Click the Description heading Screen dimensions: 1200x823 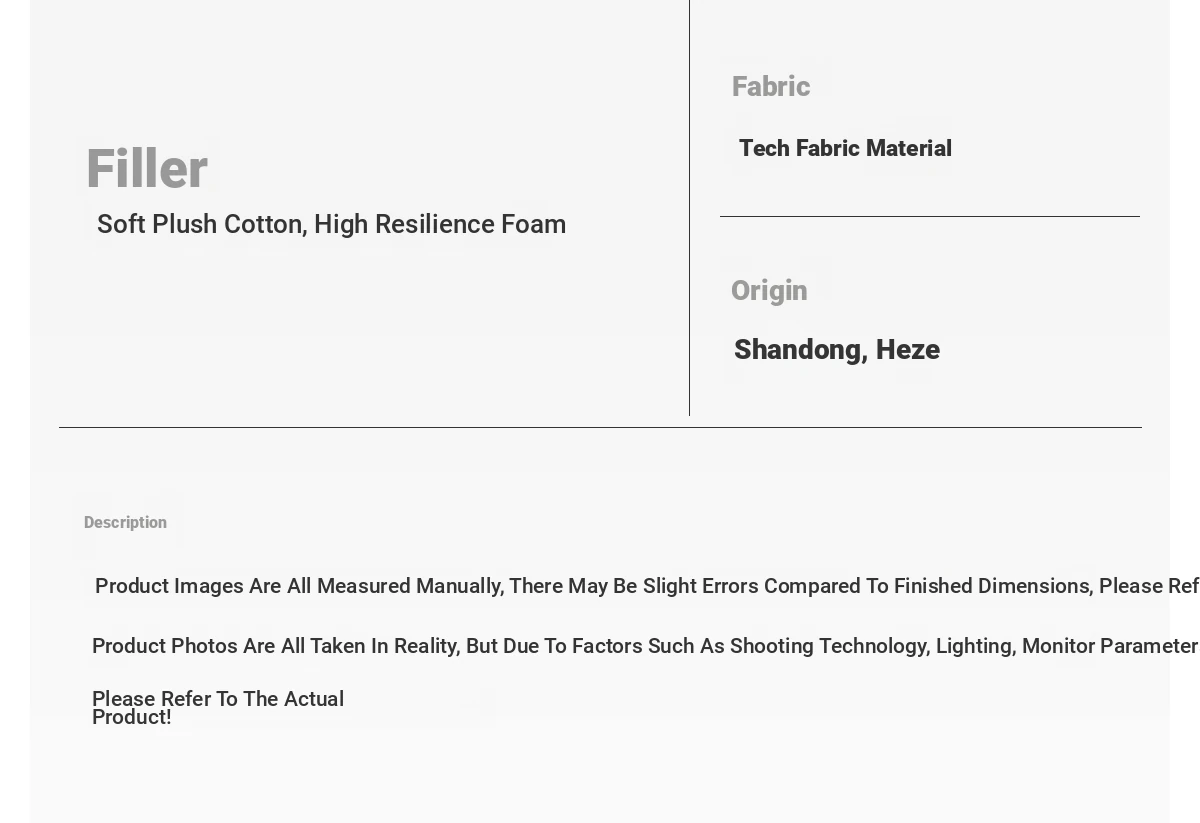[x=125, y=523]
